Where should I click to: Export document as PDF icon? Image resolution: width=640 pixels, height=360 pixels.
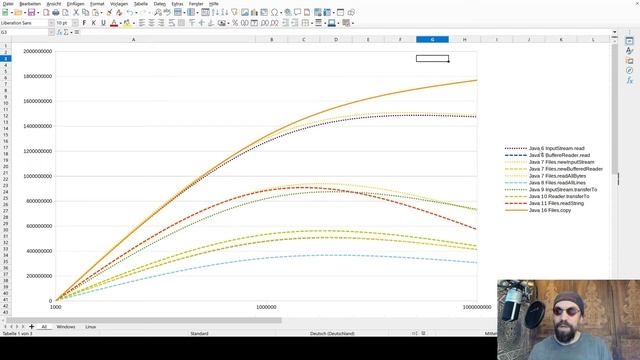46,13
